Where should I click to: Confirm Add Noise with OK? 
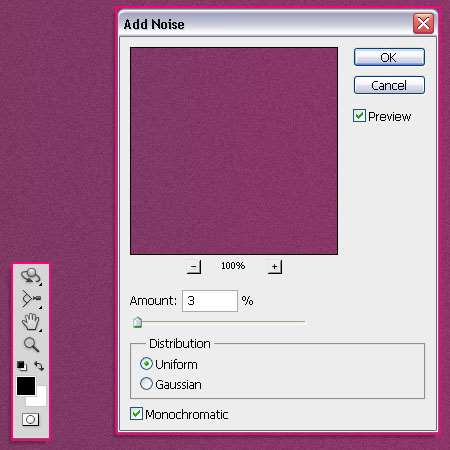(389, 57)
